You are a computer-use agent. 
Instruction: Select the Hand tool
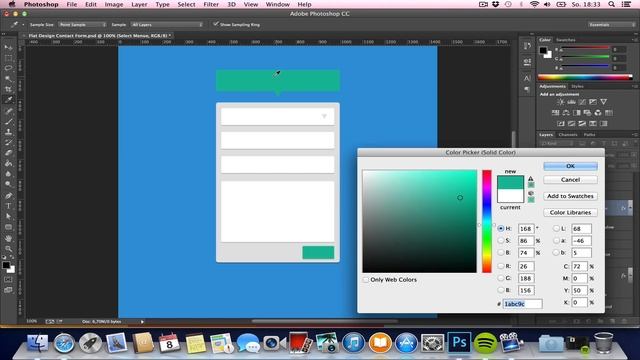click(8, 238)
